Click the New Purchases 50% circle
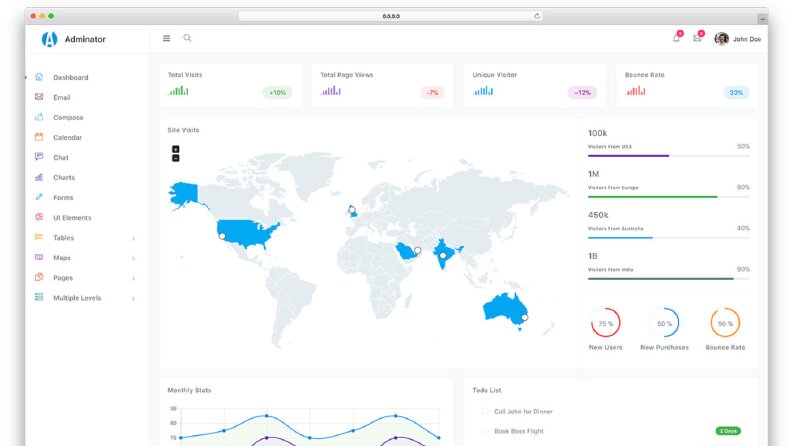Screen dimensions: 793x446 tap(665, 323)
